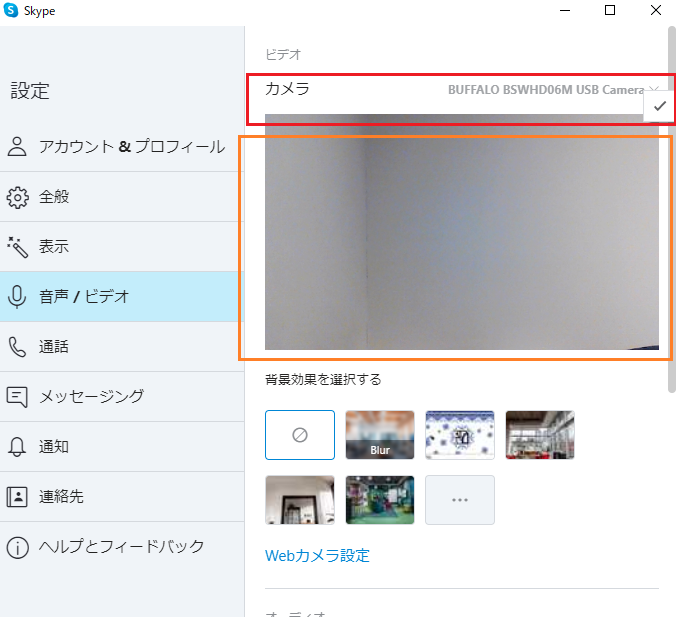Click the bell icon beside 通知

[17, 447]
